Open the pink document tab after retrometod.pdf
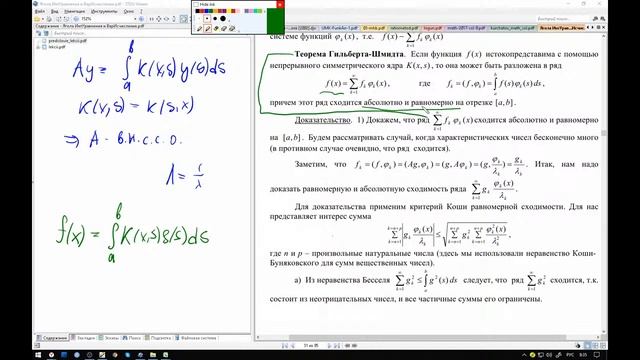Viewport: 640px width, 360px height. click(x=432, y=28)
